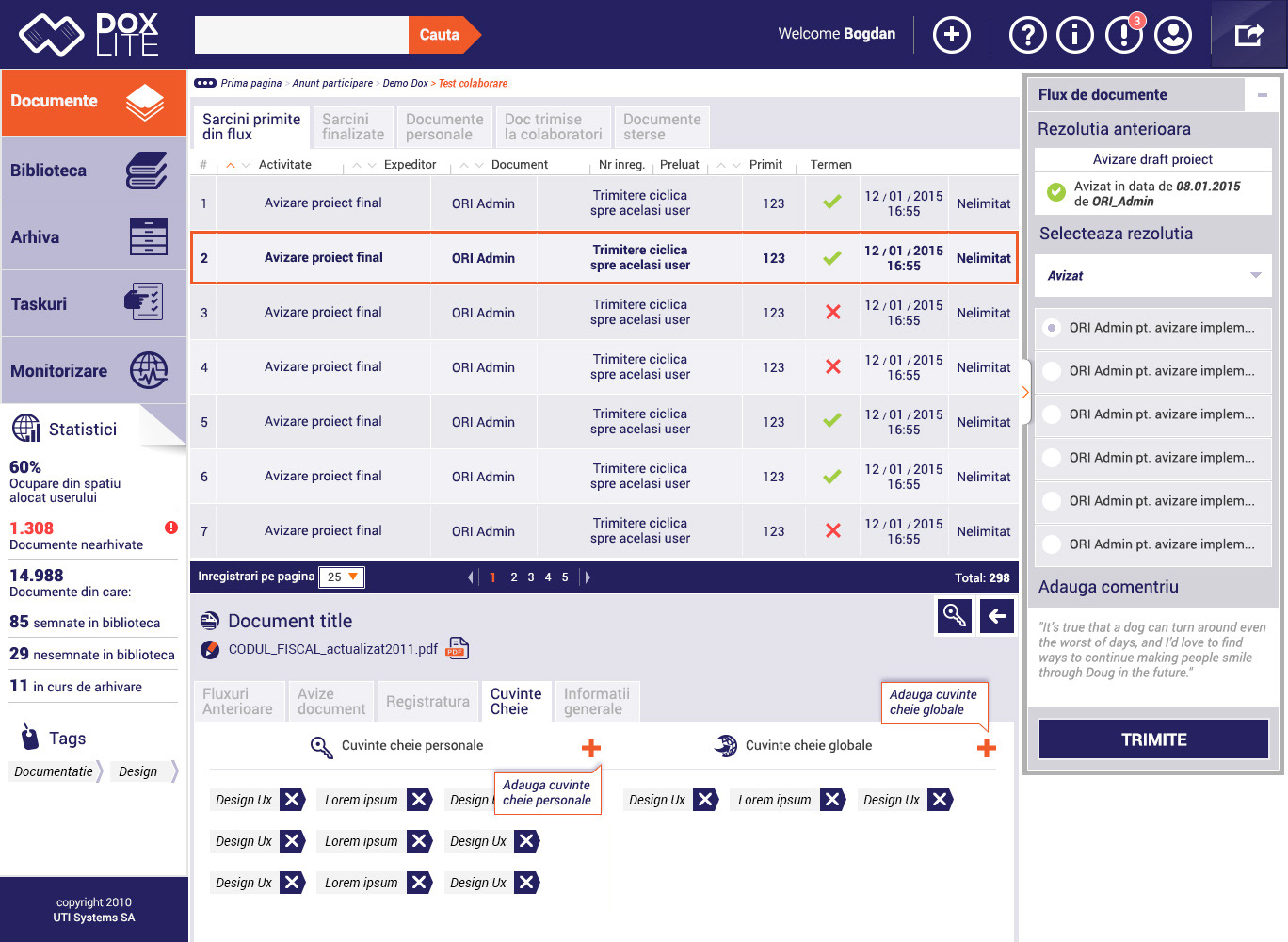Sort by Expeditor column arrows
Image resolution: width=1288 pixels, height=942 pixels.
(364, 165)
